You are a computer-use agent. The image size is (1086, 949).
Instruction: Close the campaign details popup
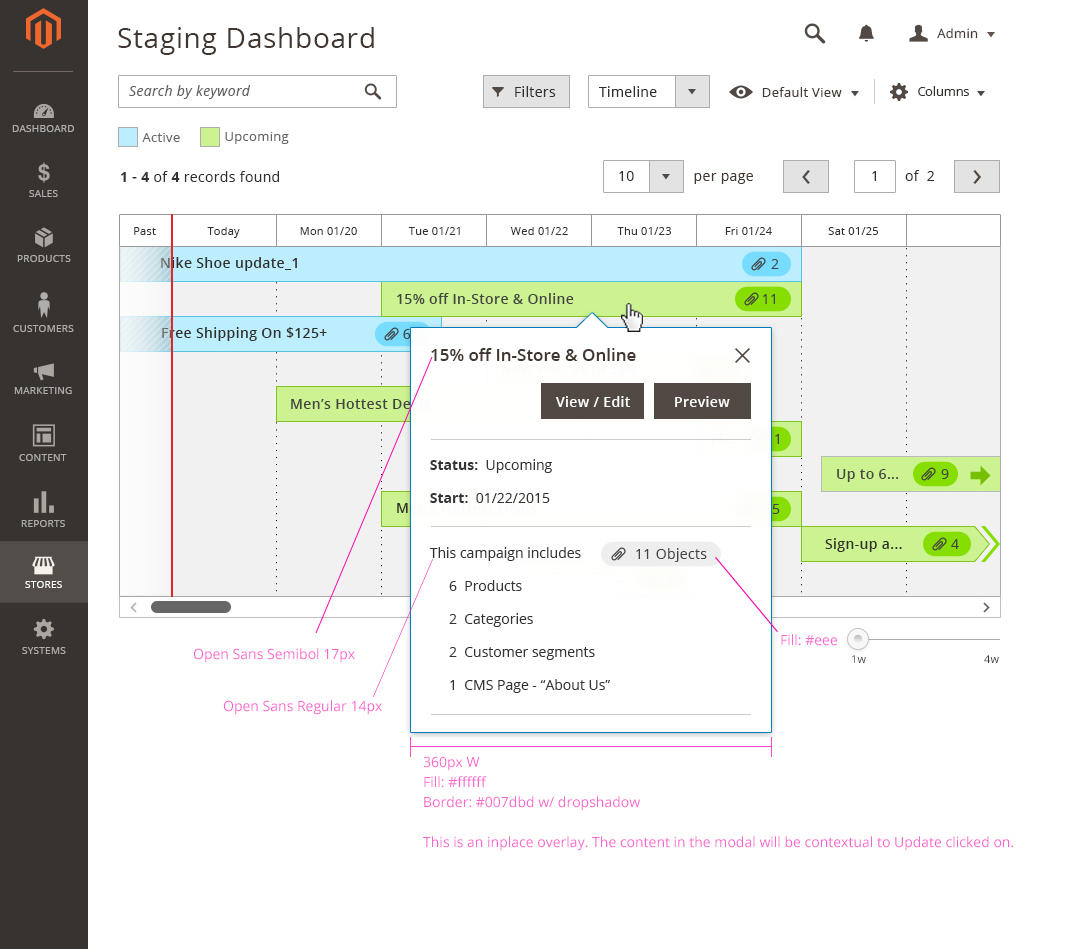pyautogui.click(x=742, y=355)
